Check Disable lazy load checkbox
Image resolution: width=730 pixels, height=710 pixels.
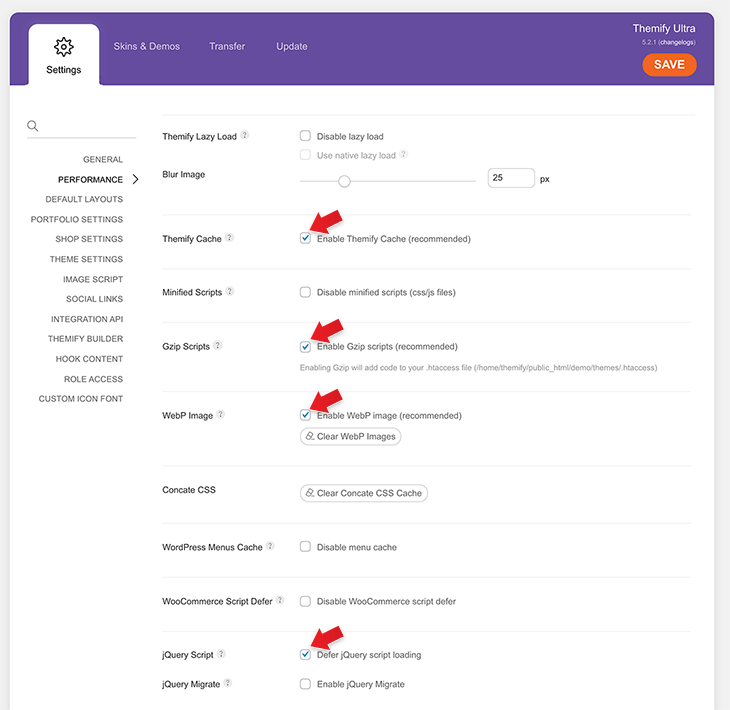click(305, 136)
